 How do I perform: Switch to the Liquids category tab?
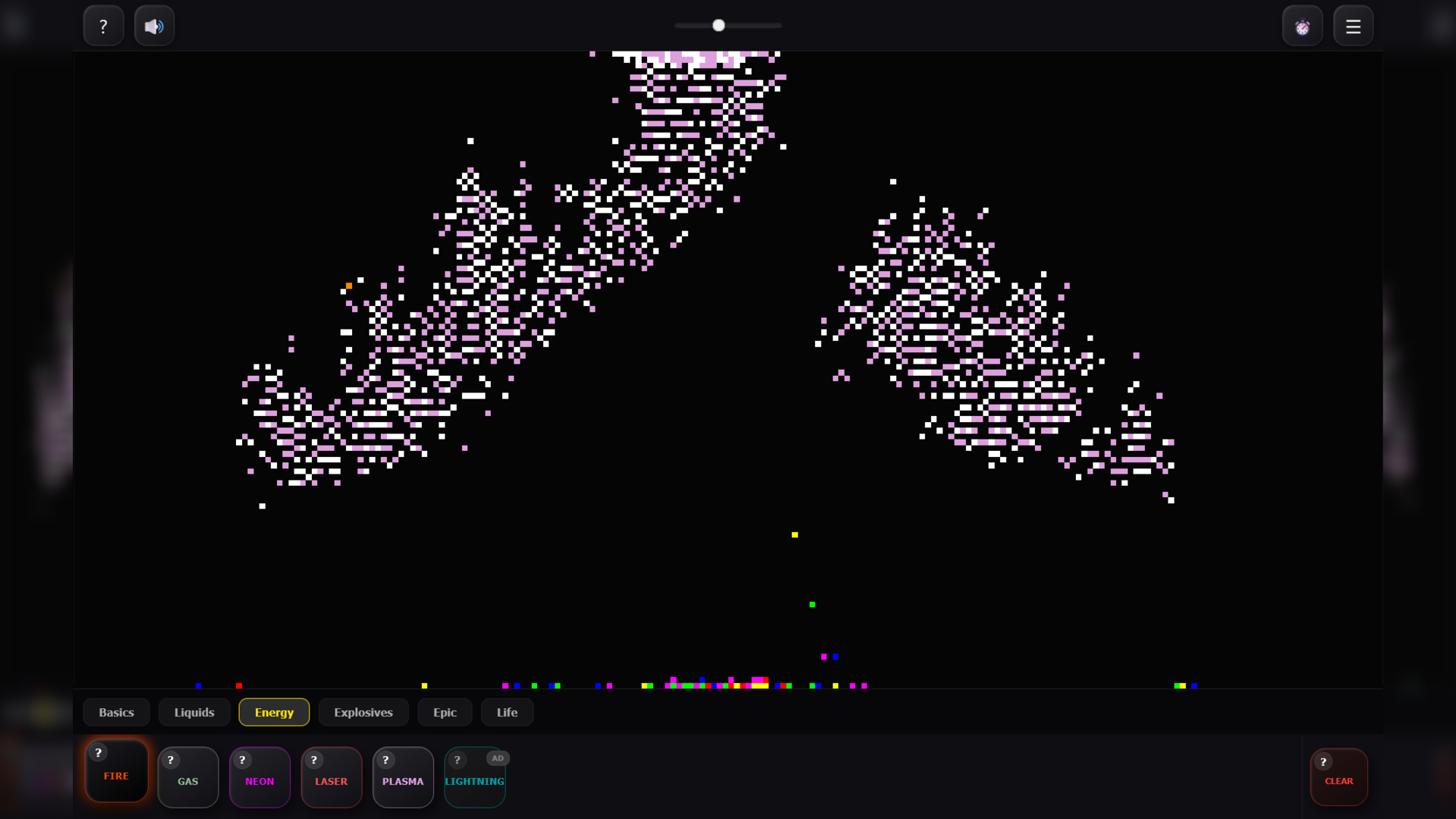click(193, 712)
